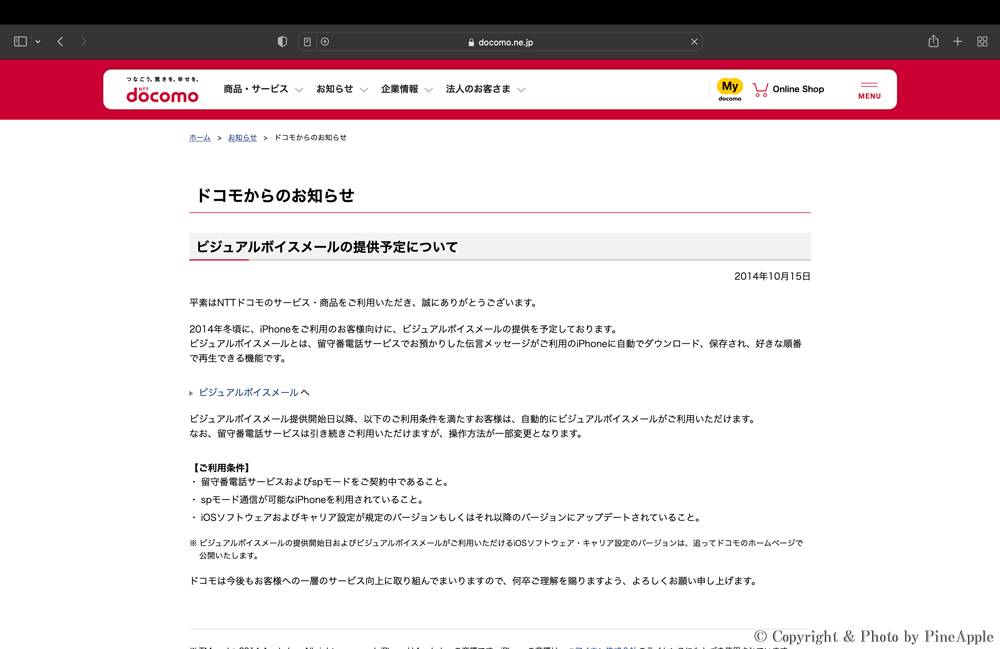This screenshot has width=1000, height=649.
Task: Open the 法人のお客さま menu
Action: click(x=485, y=89)
